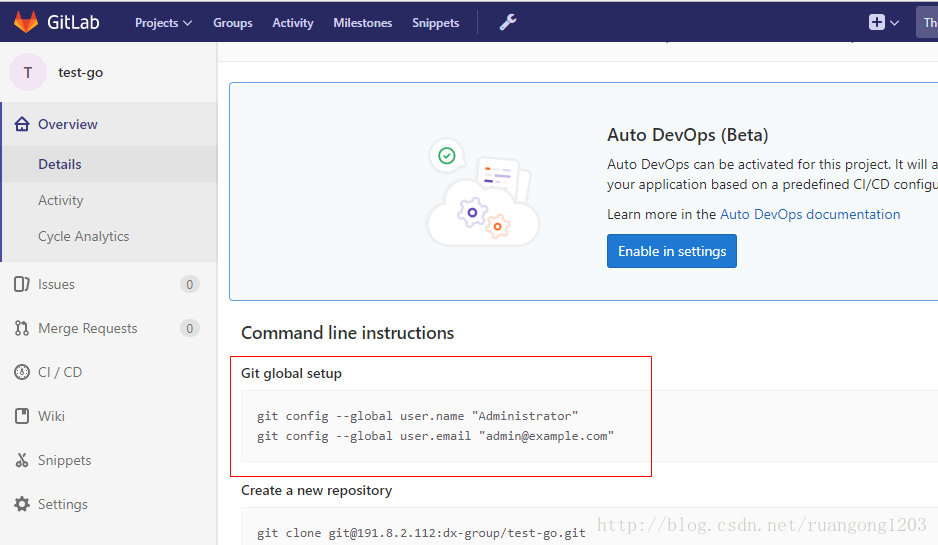Screen dimensions: 938x545
Task: Expand the new-item dropdown arrow
Action: (894, 23)
